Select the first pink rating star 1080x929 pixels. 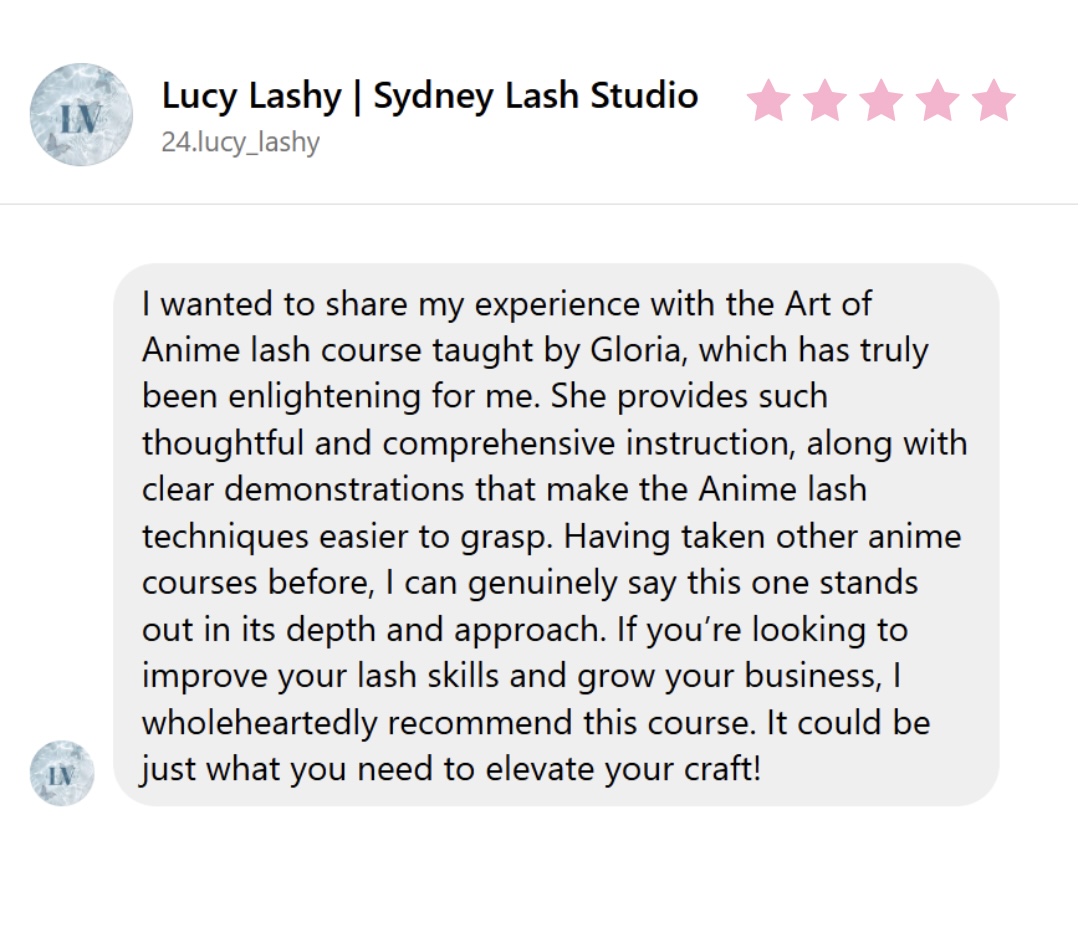[x=768, y=101]
